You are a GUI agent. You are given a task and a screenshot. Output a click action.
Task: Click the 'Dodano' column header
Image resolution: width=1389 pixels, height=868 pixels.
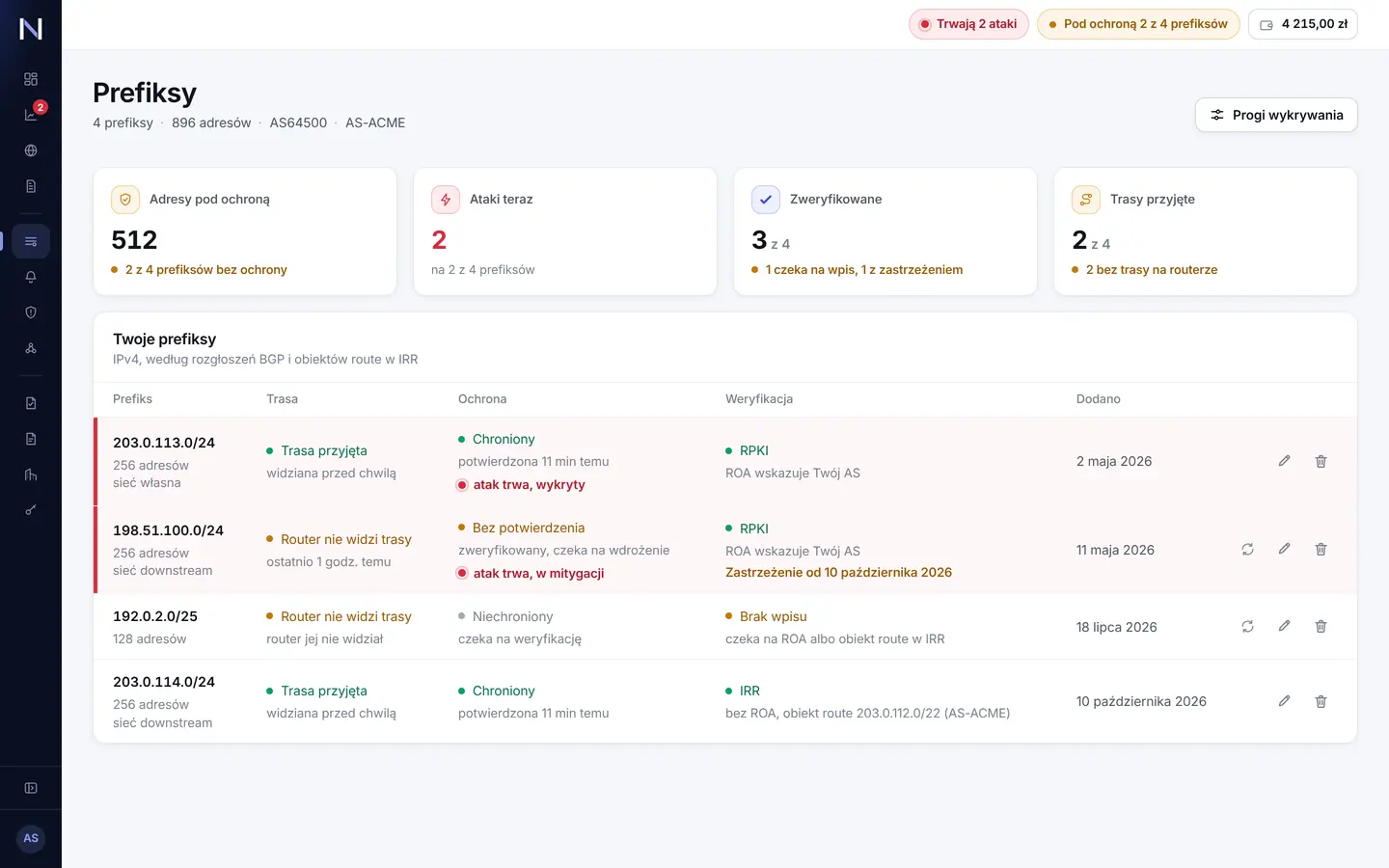pyautogui.click(x=1099, y=399)
